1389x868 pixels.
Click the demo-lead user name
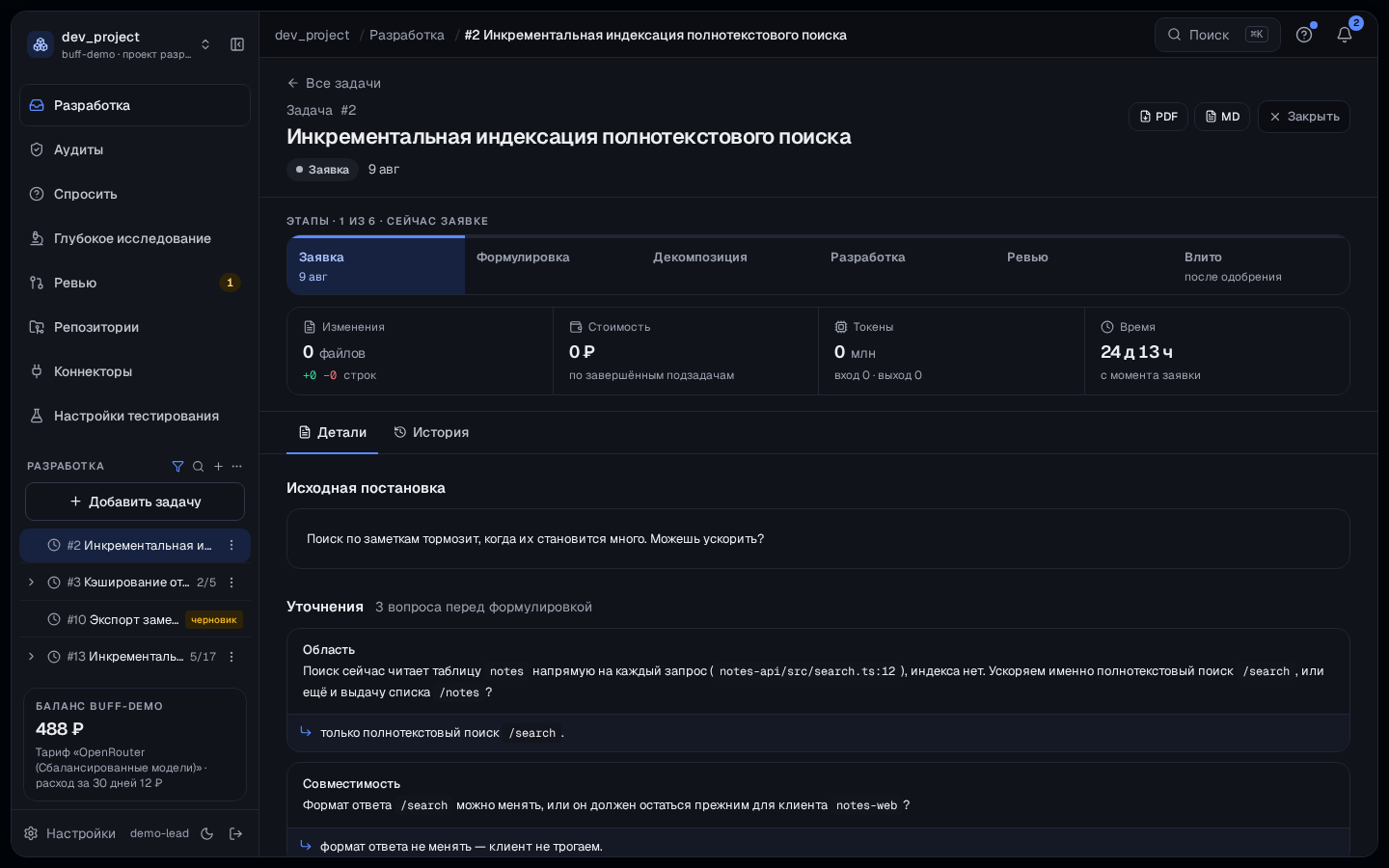pos(159,833)
